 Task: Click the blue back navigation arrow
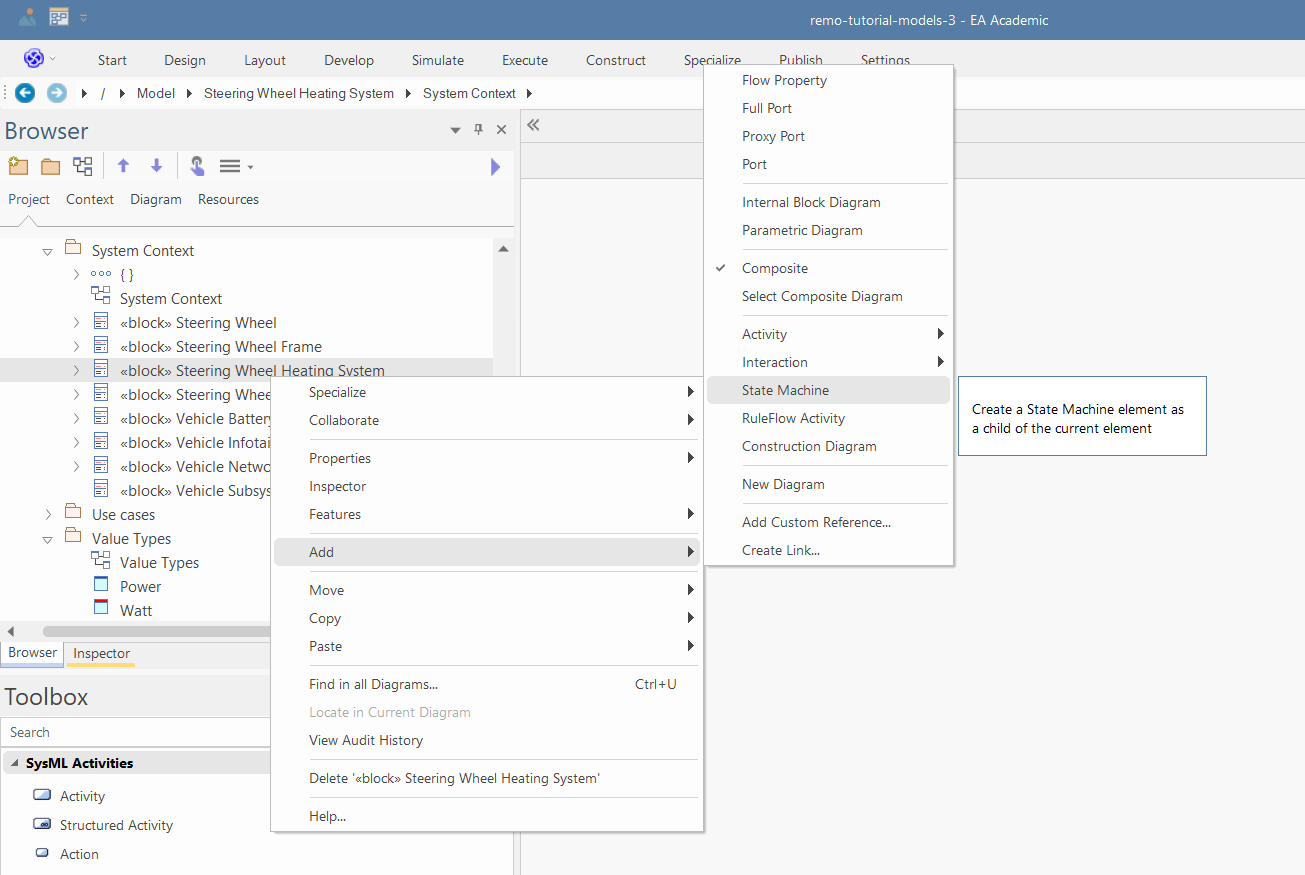tap(25, 93)
